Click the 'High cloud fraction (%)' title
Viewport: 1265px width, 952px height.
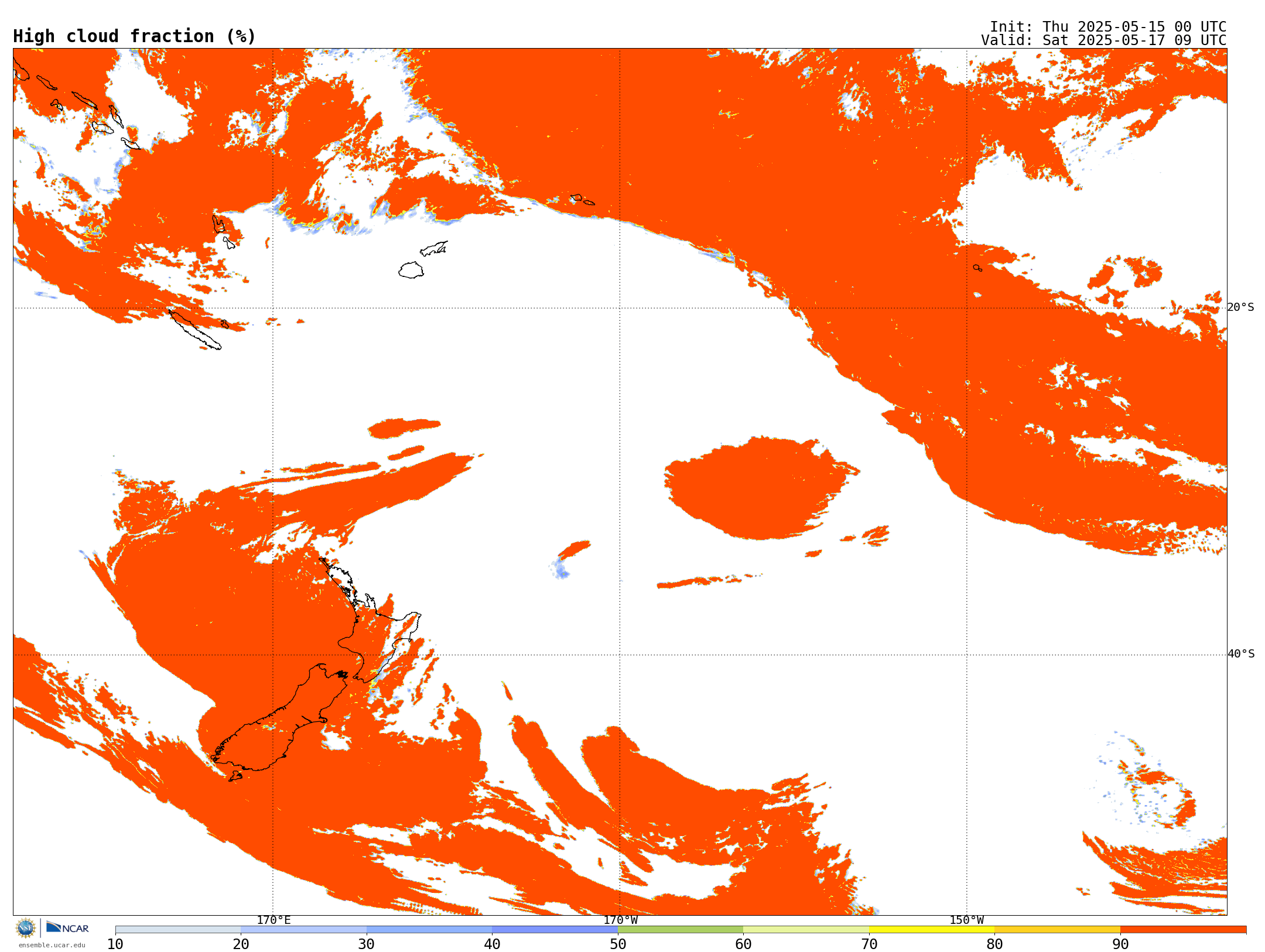[x=134, y=36]
